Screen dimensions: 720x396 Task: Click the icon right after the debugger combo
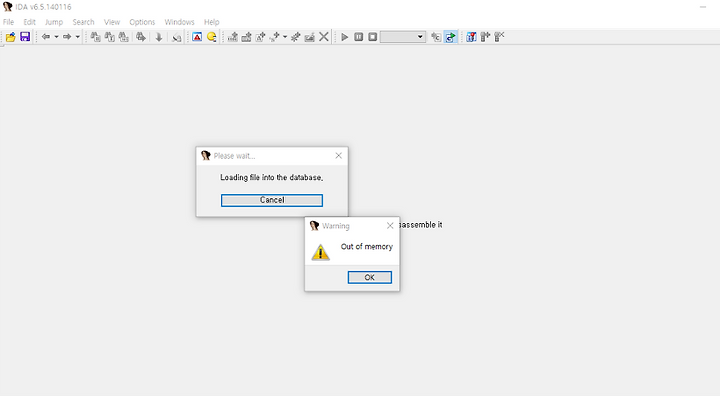(x=436, y=37)
